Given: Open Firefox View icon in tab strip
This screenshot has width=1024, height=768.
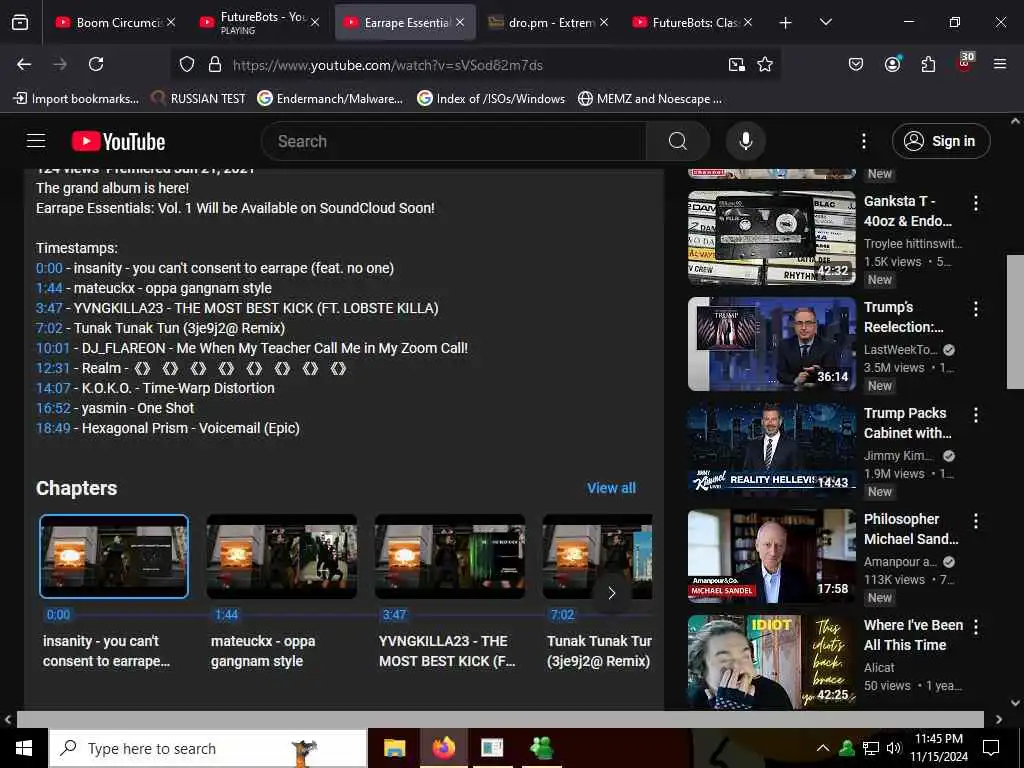Looking at the screenshot, I should pos(20,23).
